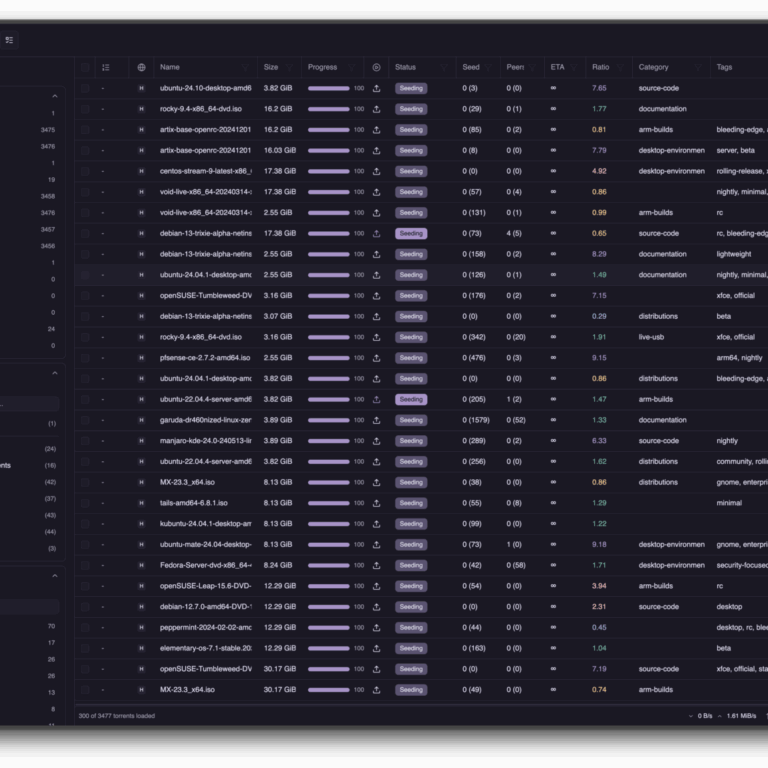Click seed count 0 (1579) cell
Viewport: 768px width, 768px height.
tap(476, 420)
